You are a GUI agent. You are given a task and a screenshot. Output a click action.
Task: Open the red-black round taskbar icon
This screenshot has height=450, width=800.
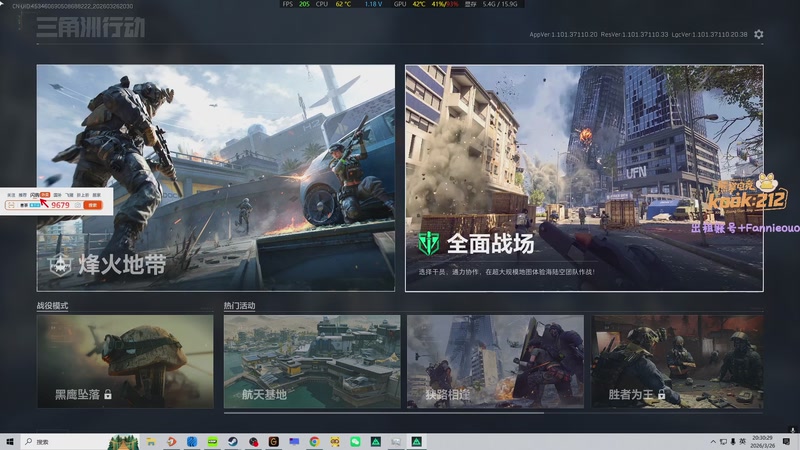253,442
